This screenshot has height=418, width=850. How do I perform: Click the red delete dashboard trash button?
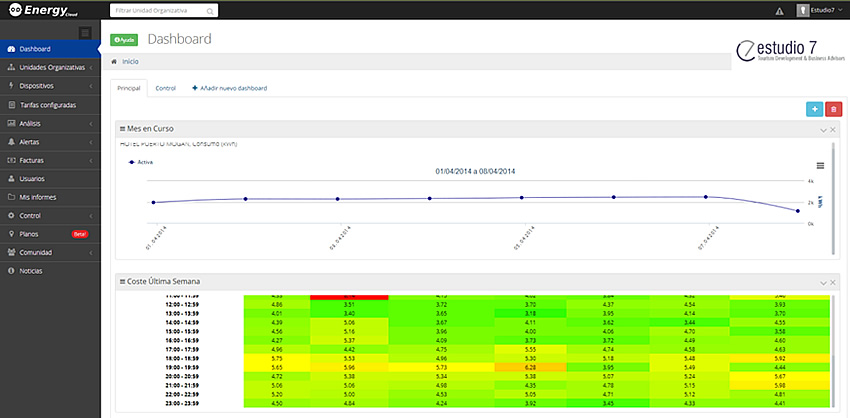[833, 108]
